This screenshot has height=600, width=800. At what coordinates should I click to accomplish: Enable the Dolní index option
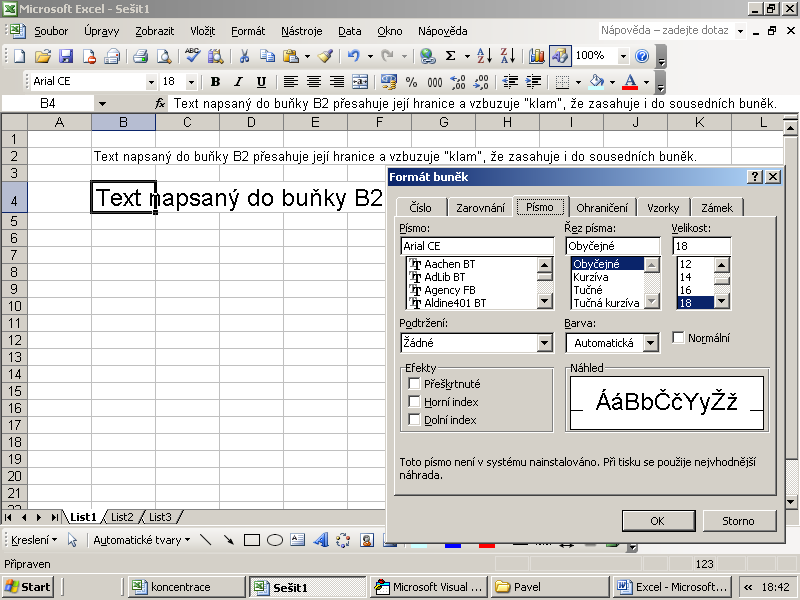click(x=414, y=419)
